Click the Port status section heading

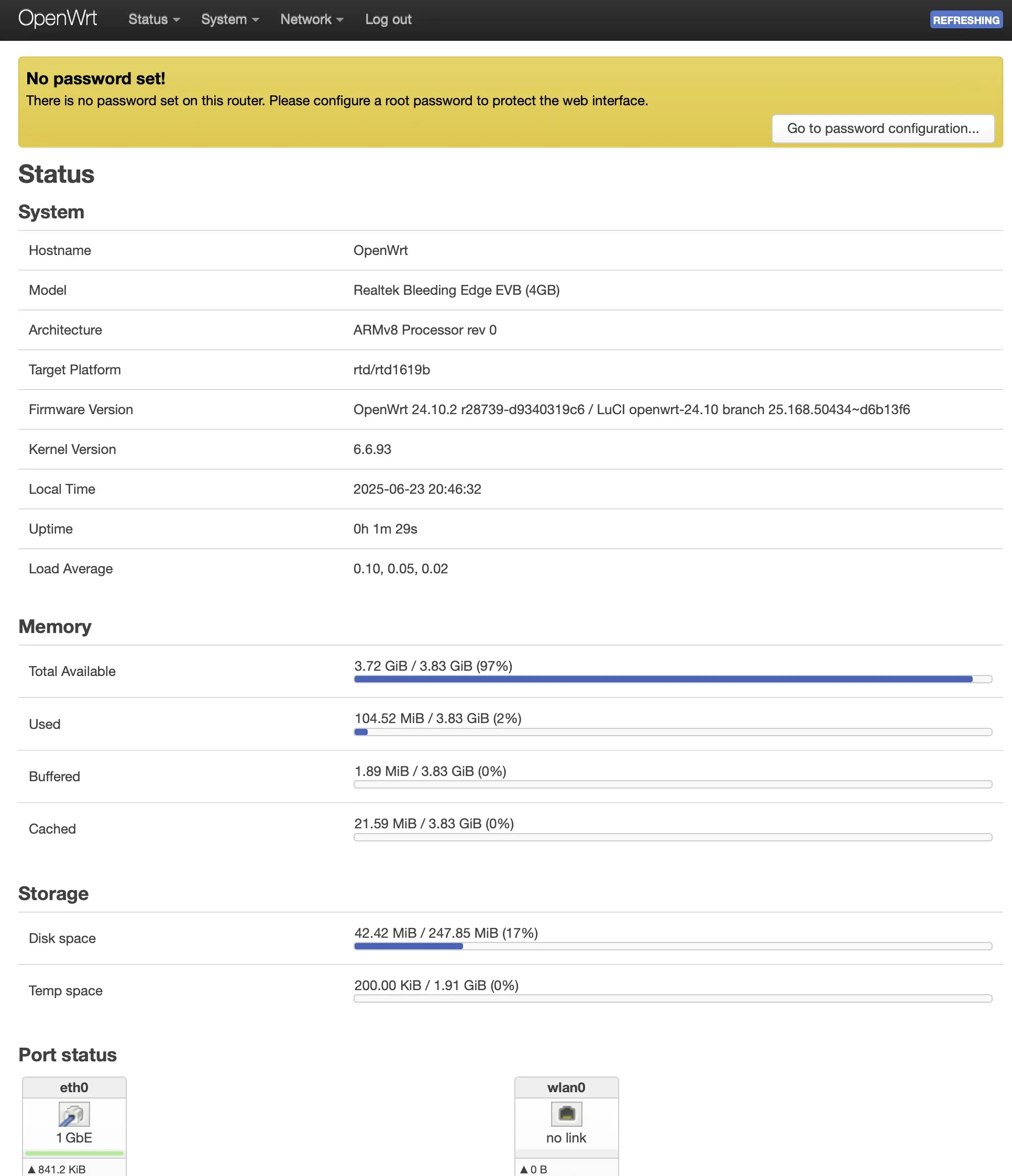pos(68,1055)
